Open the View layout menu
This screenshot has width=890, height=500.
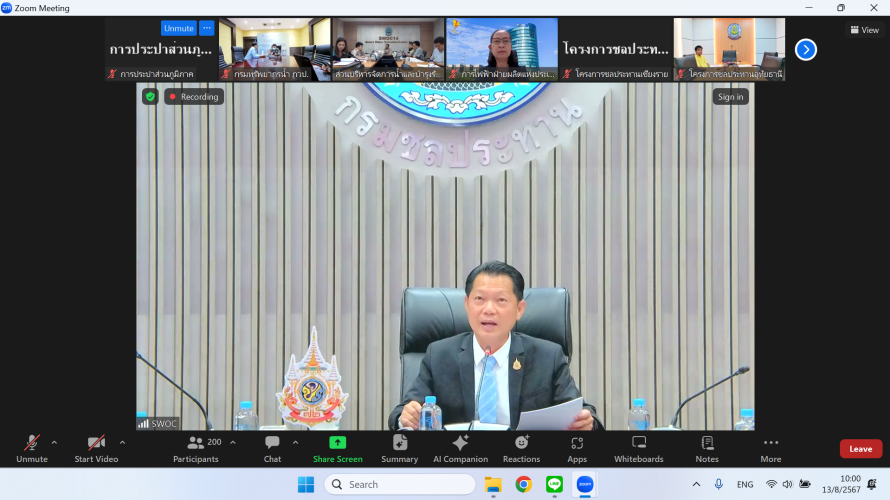coord(864,30)
